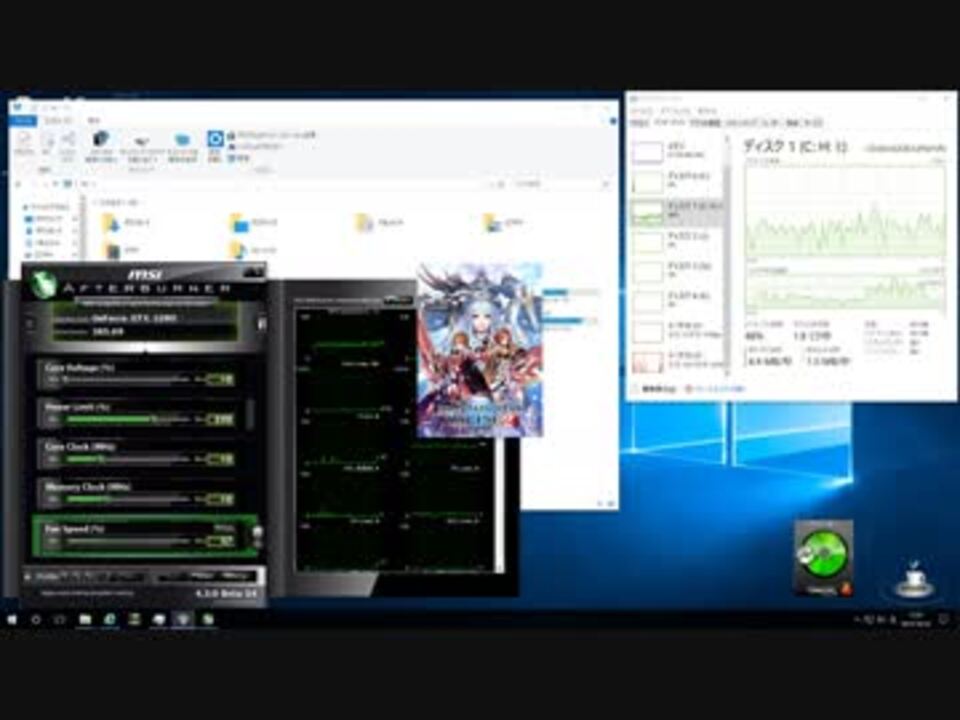Select the View ribbon tab in Explorer
This screenshot has width=960, height=720.
point(94,121)
